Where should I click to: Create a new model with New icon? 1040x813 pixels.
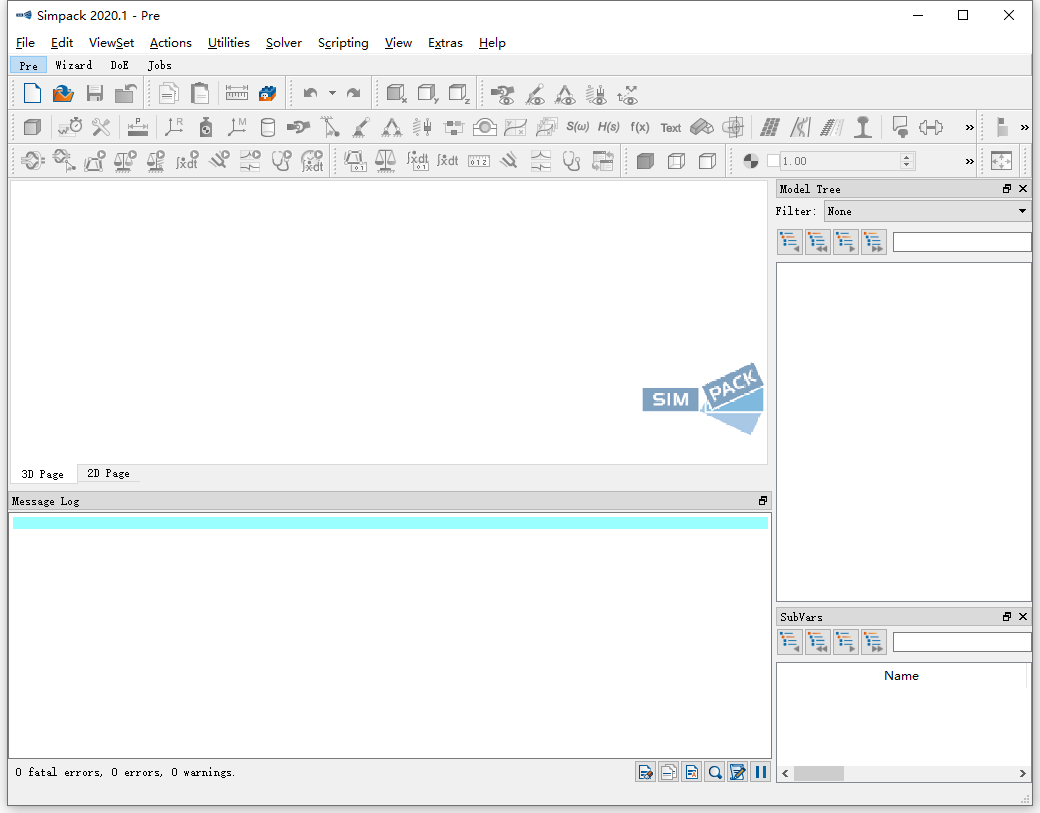(x=32, y=94)
